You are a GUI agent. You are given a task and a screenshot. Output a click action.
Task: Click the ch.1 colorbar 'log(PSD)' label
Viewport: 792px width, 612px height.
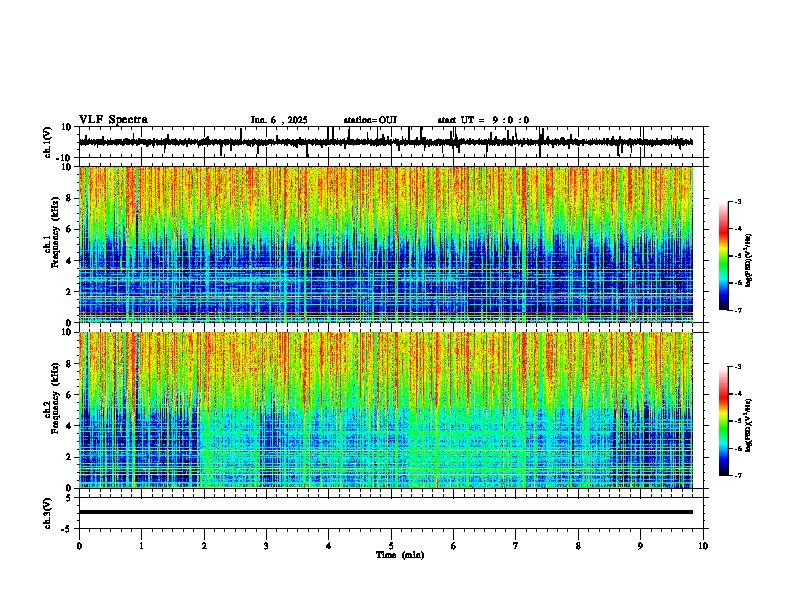[x=749, y=261]
